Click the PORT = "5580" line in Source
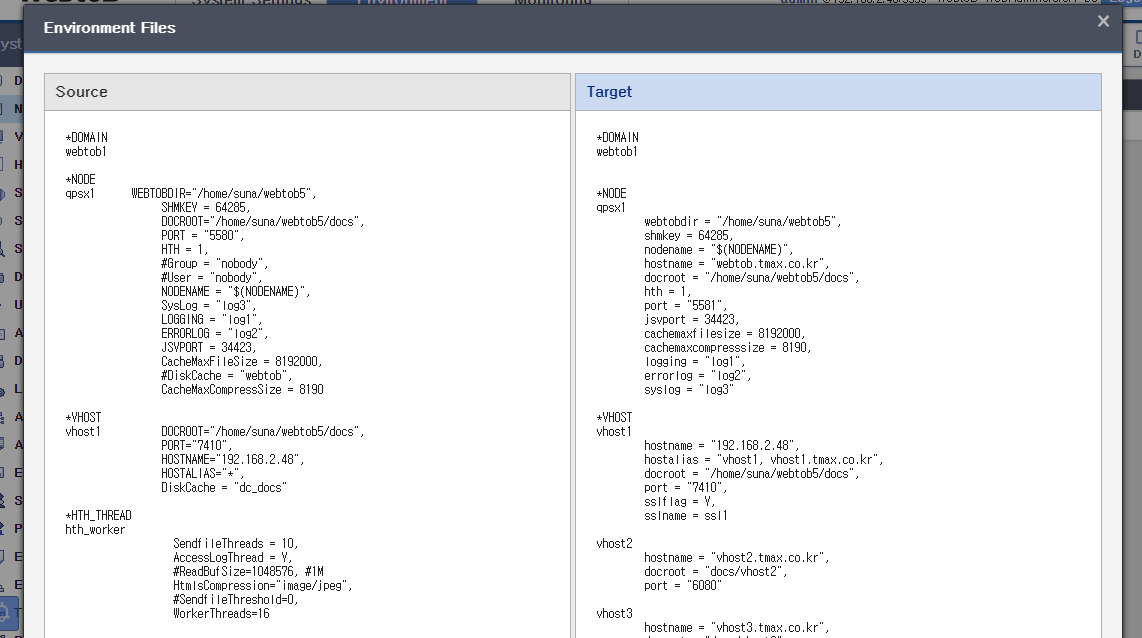This screenshot has width=1142, height=638. (202, 235)
